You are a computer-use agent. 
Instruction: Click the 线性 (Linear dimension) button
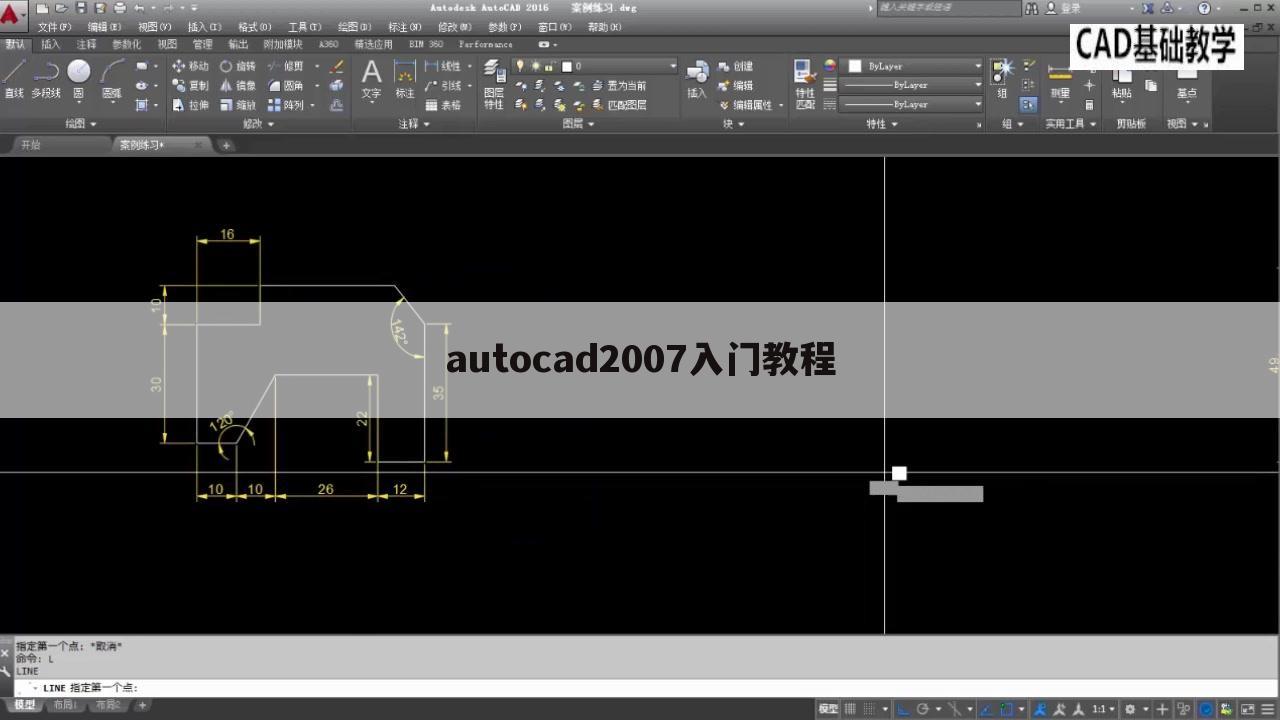[x=444, y=66]
